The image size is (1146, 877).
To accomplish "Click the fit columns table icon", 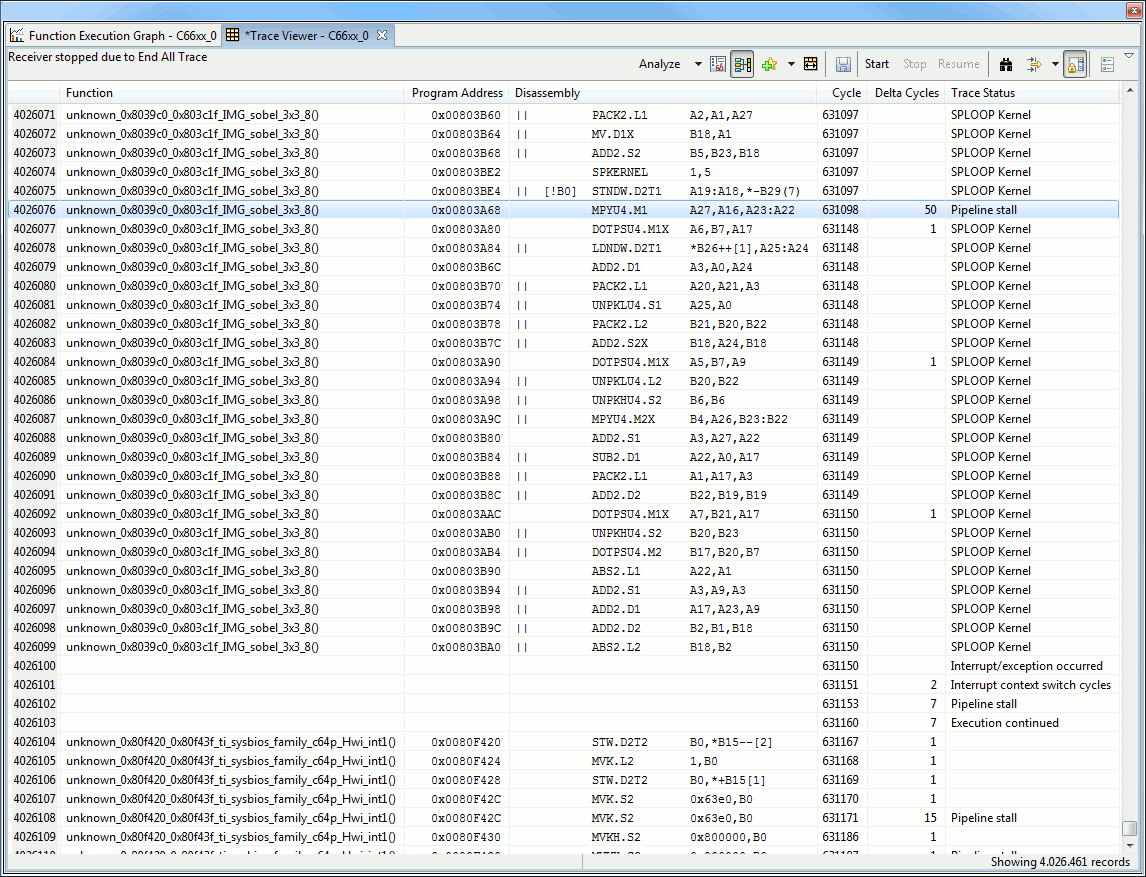I will tap(811, 64).
